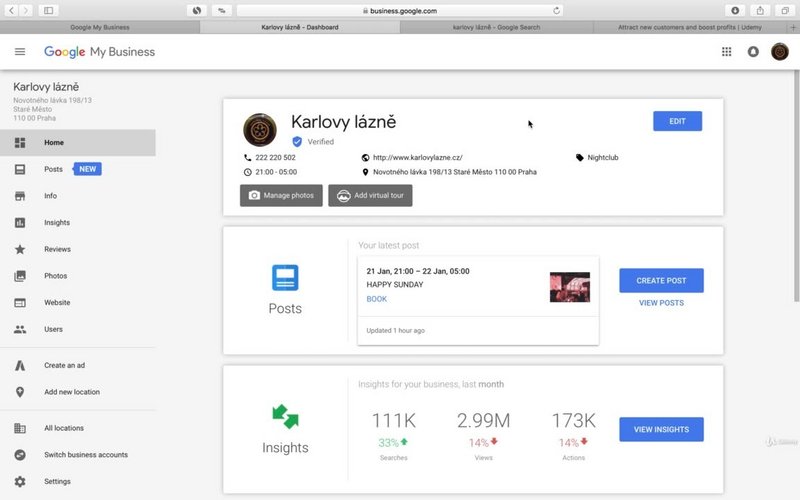Click the EDIT button
Screen dimensions: 800x500
point(677,121)
